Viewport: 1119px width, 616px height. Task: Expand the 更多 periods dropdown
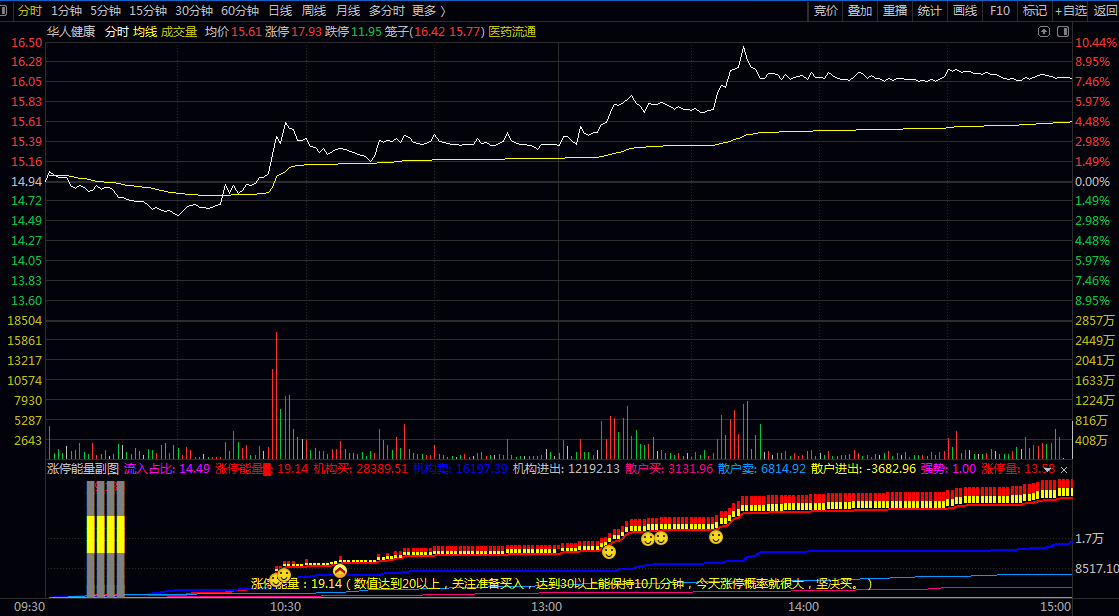[x=428, y=11]
